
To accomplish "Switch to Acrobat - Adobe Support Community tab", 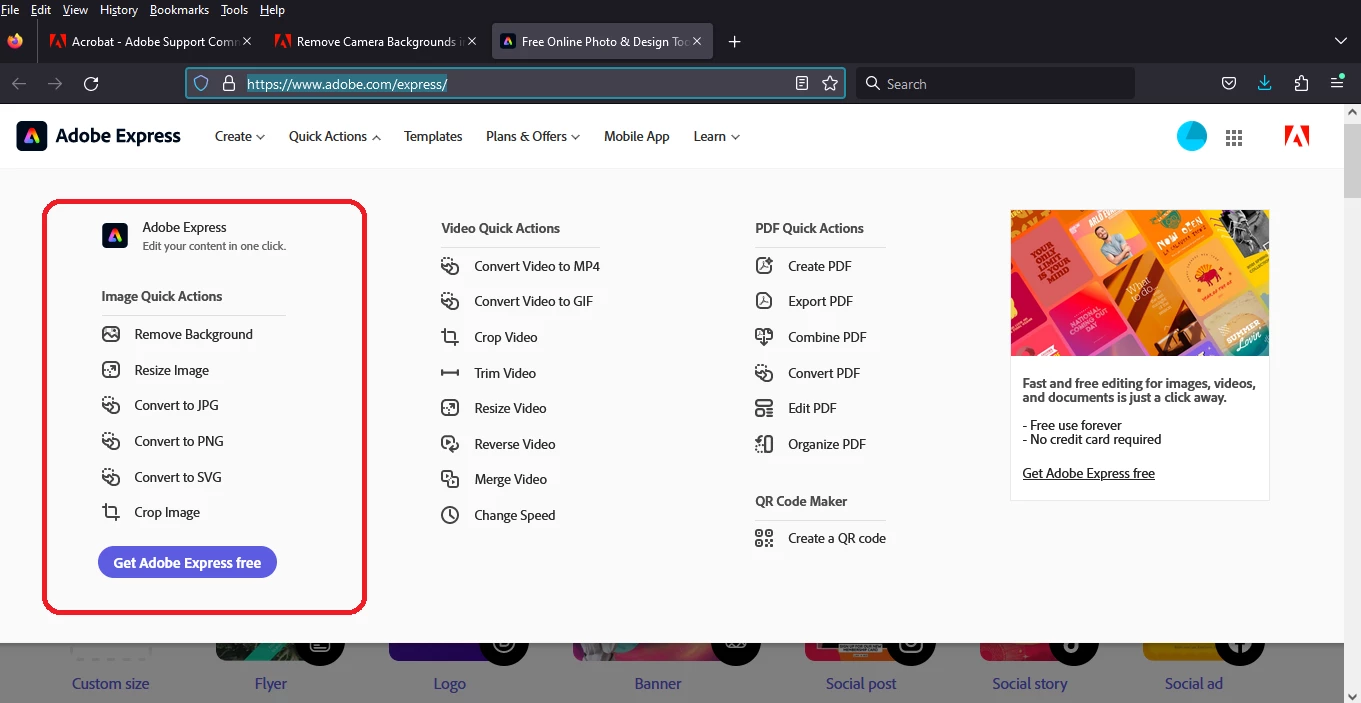I will (151, 41).
